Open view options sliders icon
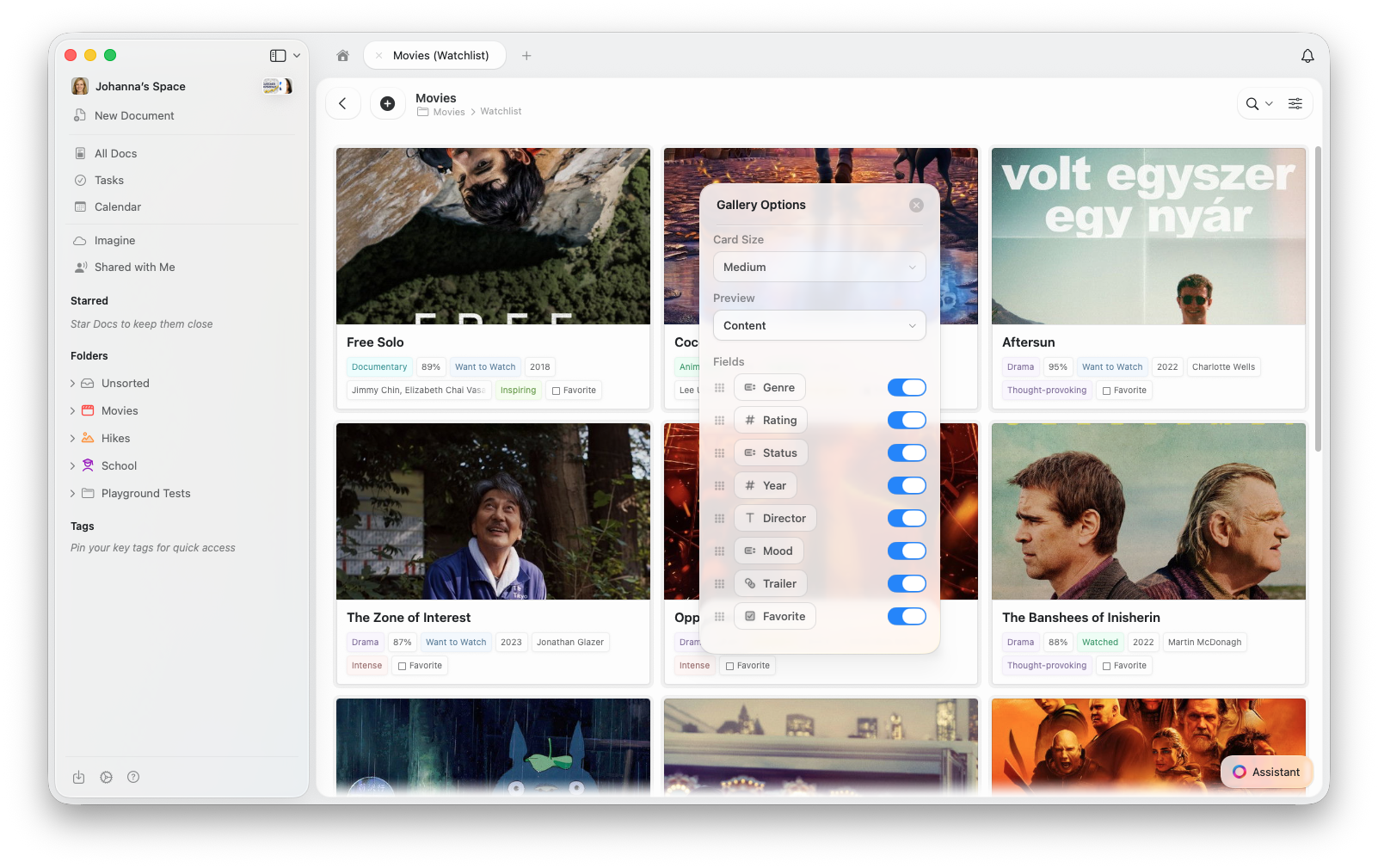Screen dimensions: 1378x868 [1295, 103]
